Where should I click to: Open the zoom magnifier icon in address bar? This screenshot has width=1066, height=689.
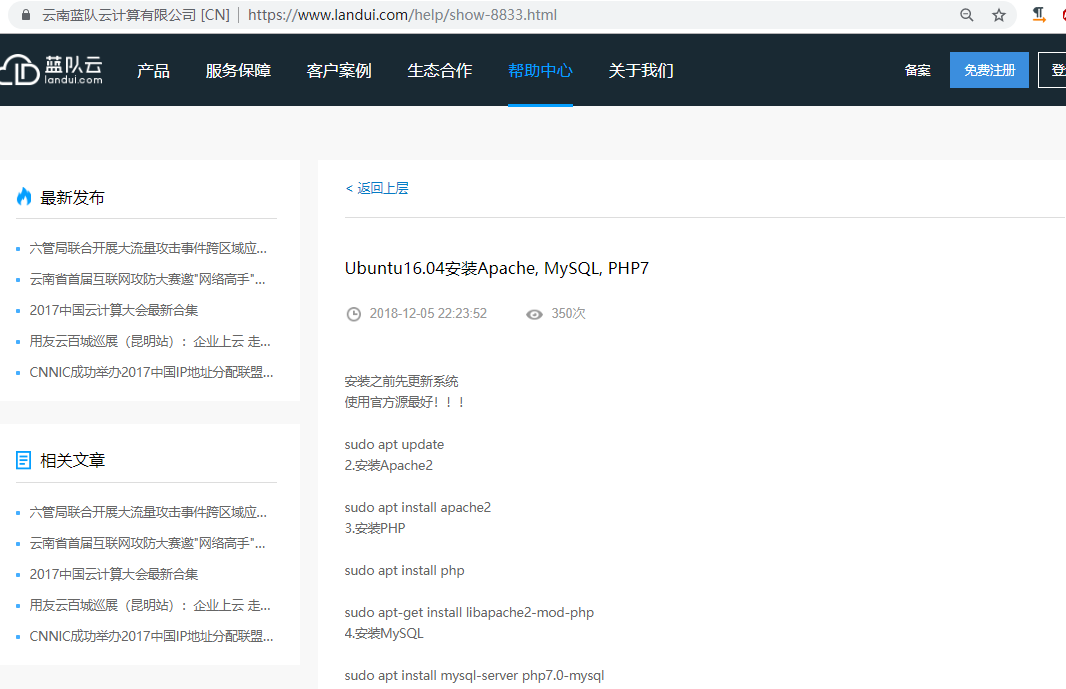coord(966,15)
